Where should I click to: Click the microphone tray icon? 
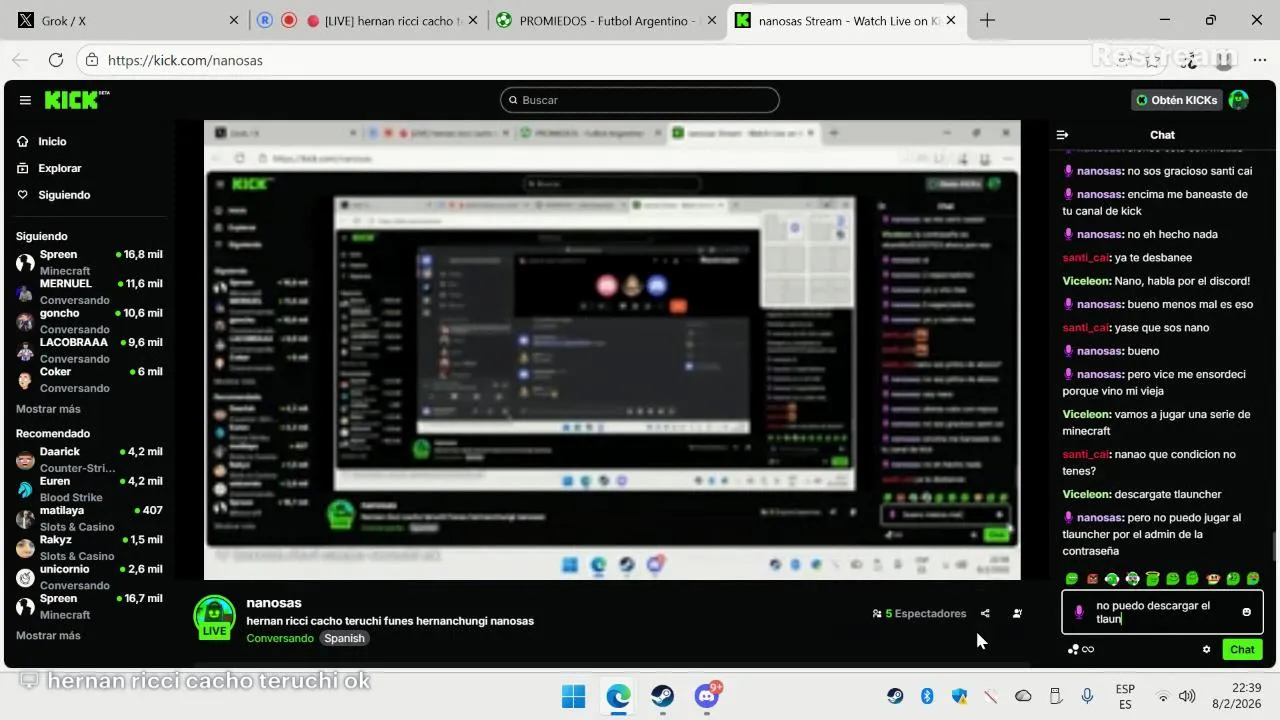(x=1087, y=696)
